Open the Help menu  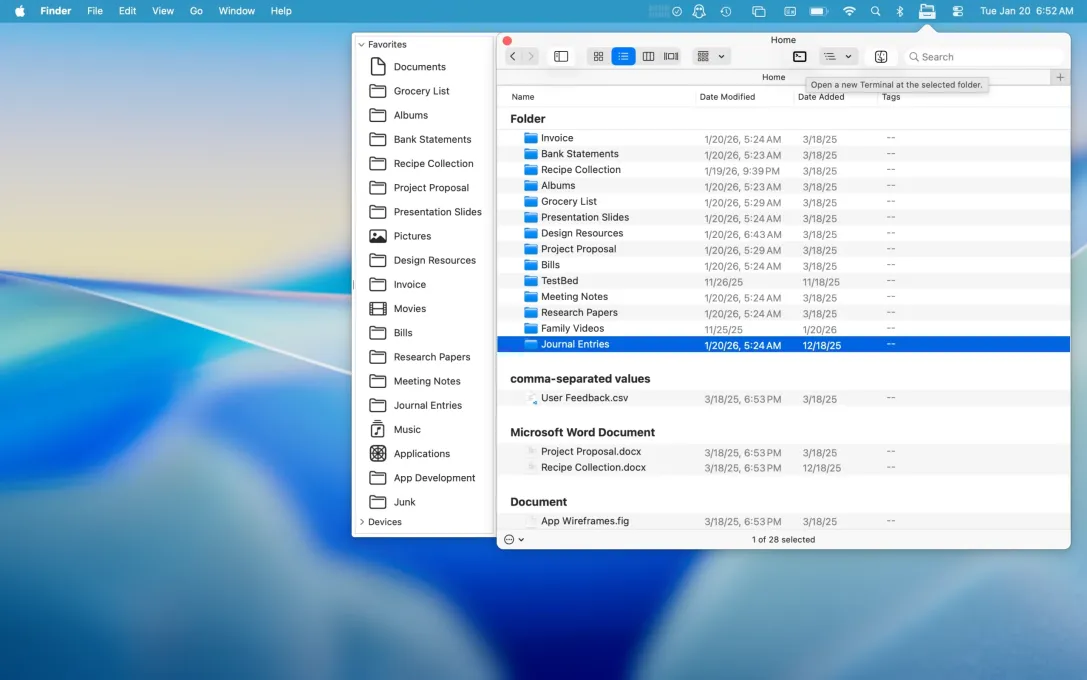(x=281, y=11)
